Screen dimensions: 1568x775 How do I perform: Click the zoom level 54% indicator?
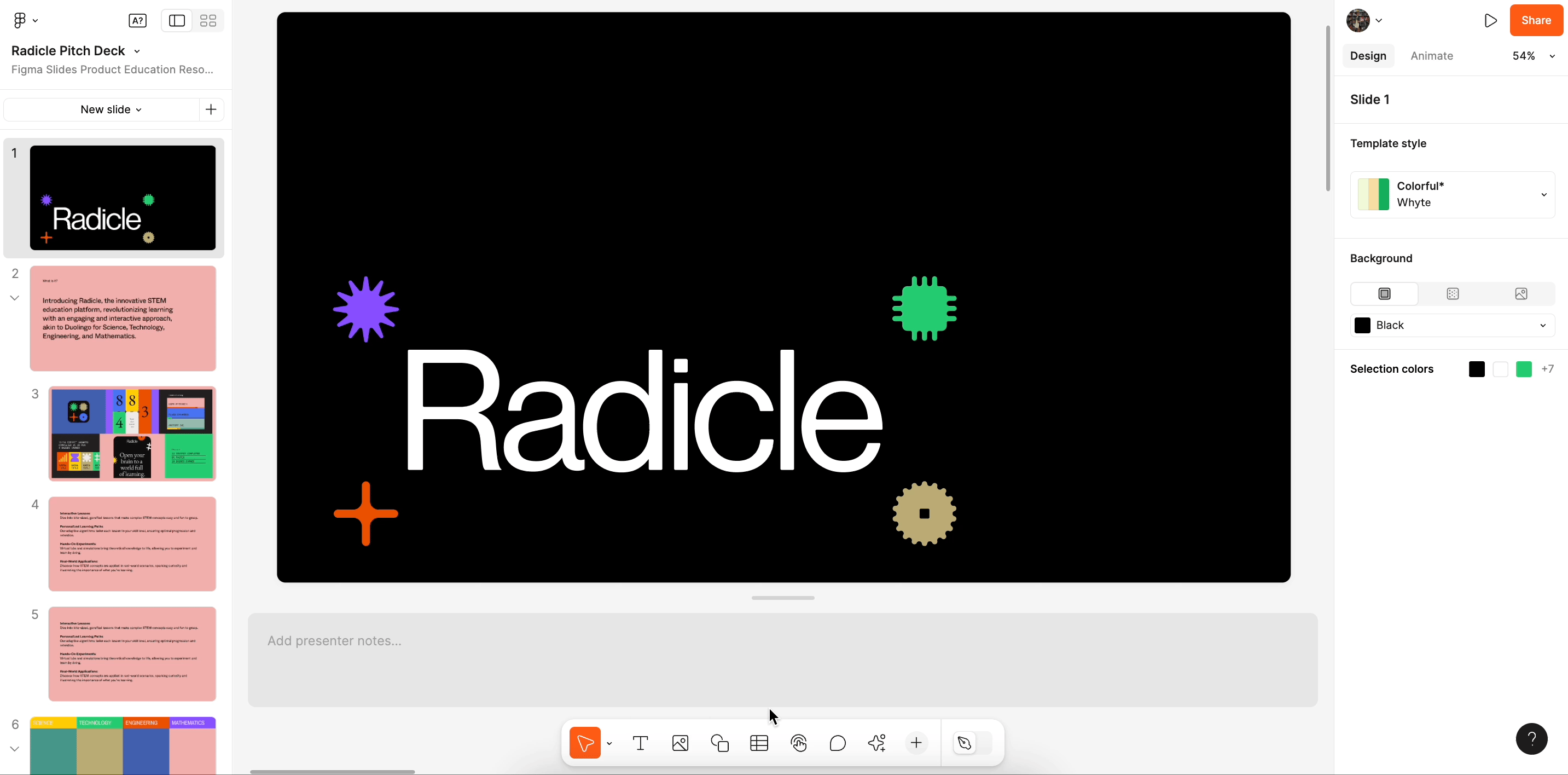pos(1524,55)
